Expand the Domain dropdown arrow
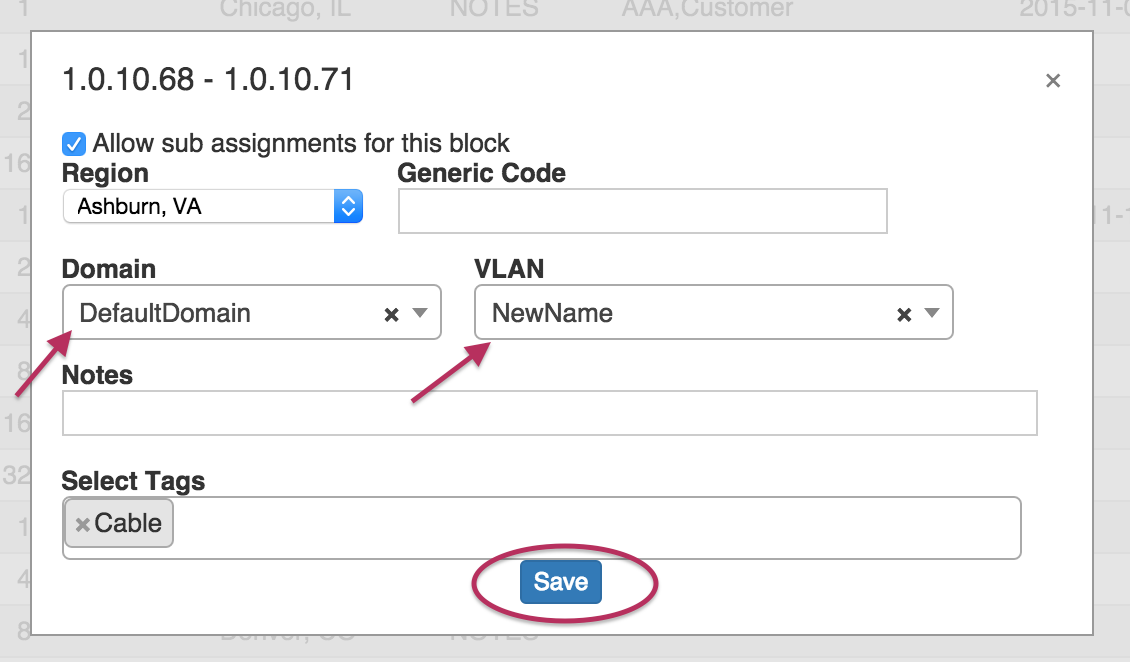Viewport: 1130px width, 662px height. (420, 313)
